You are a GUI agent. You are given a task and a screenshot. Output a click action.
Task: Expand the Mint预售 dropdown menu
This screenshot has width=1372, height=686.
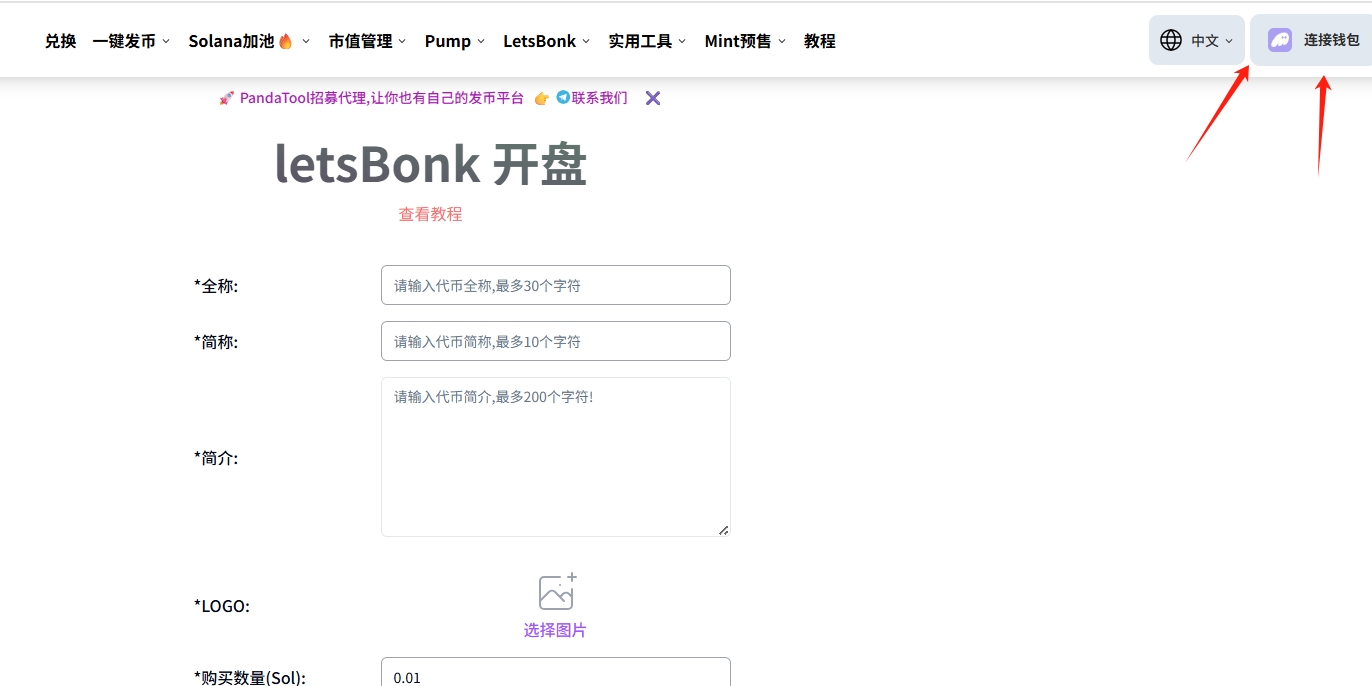pos(745,41)
